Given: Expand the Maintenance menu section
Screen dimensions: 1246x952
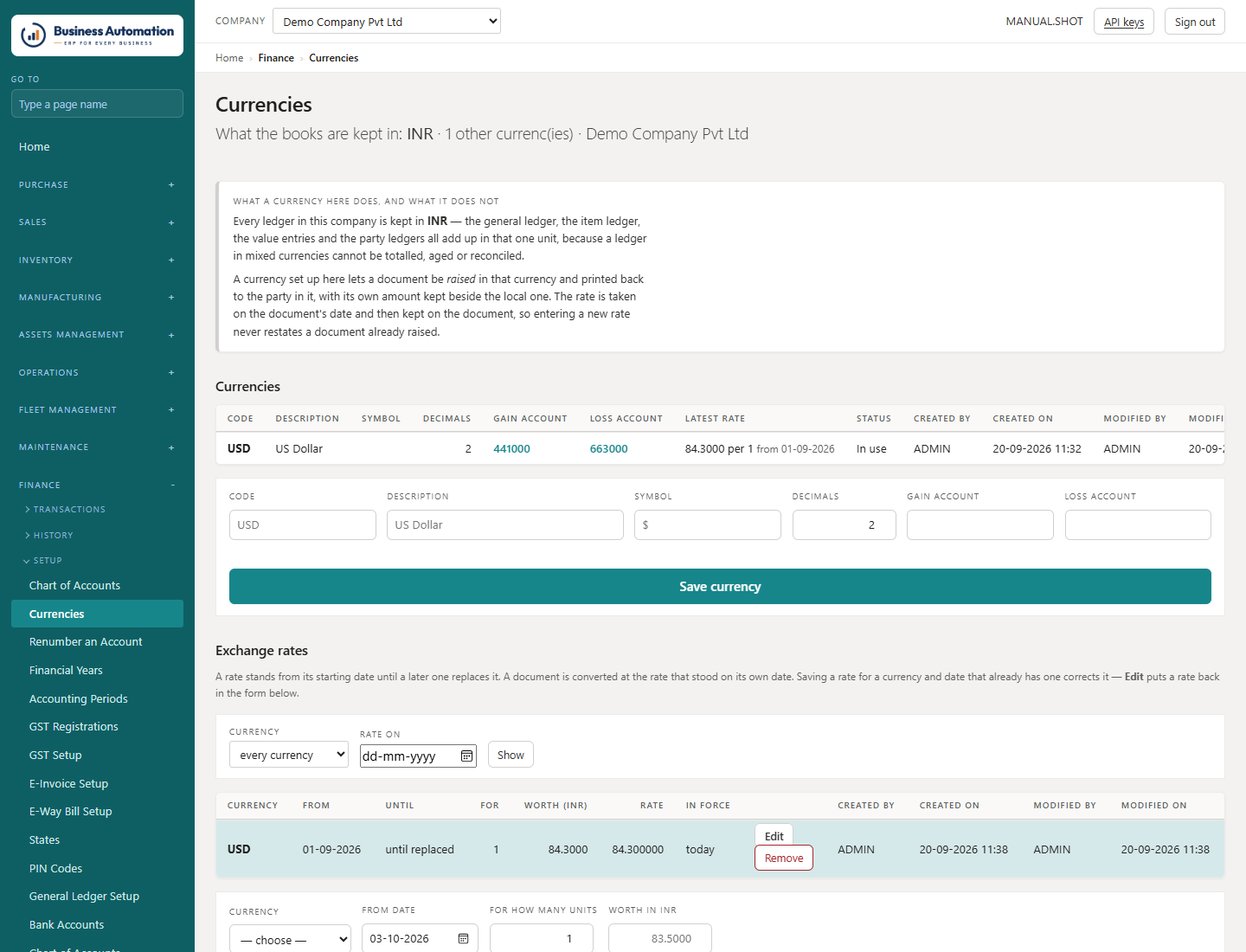Looking at the screenshot, I should [x=97, y=447].
